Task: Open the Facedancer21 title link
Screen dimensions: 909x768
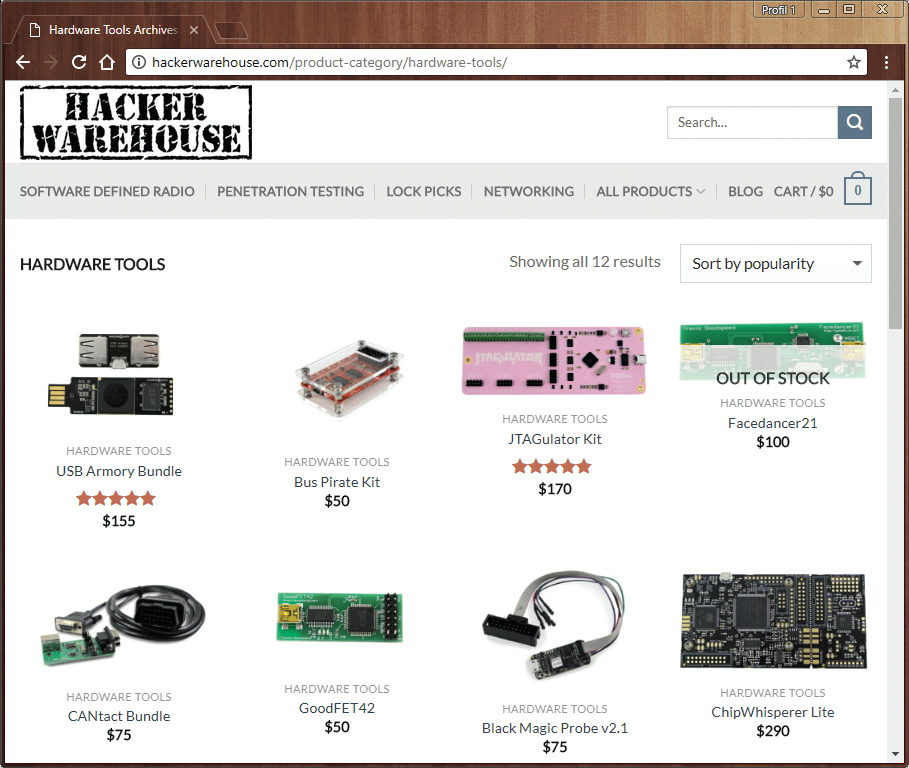Action: 773,423
